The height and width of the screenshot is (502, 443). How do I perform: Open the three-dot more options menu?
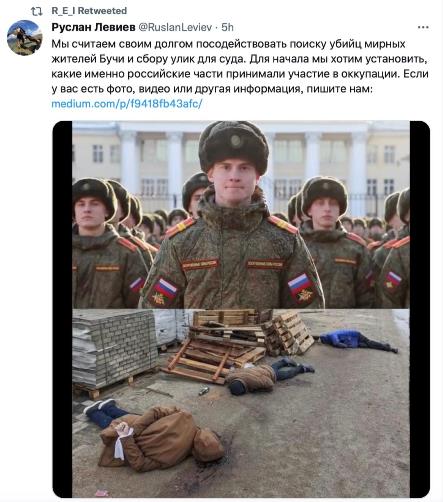(x=423, y=27)
